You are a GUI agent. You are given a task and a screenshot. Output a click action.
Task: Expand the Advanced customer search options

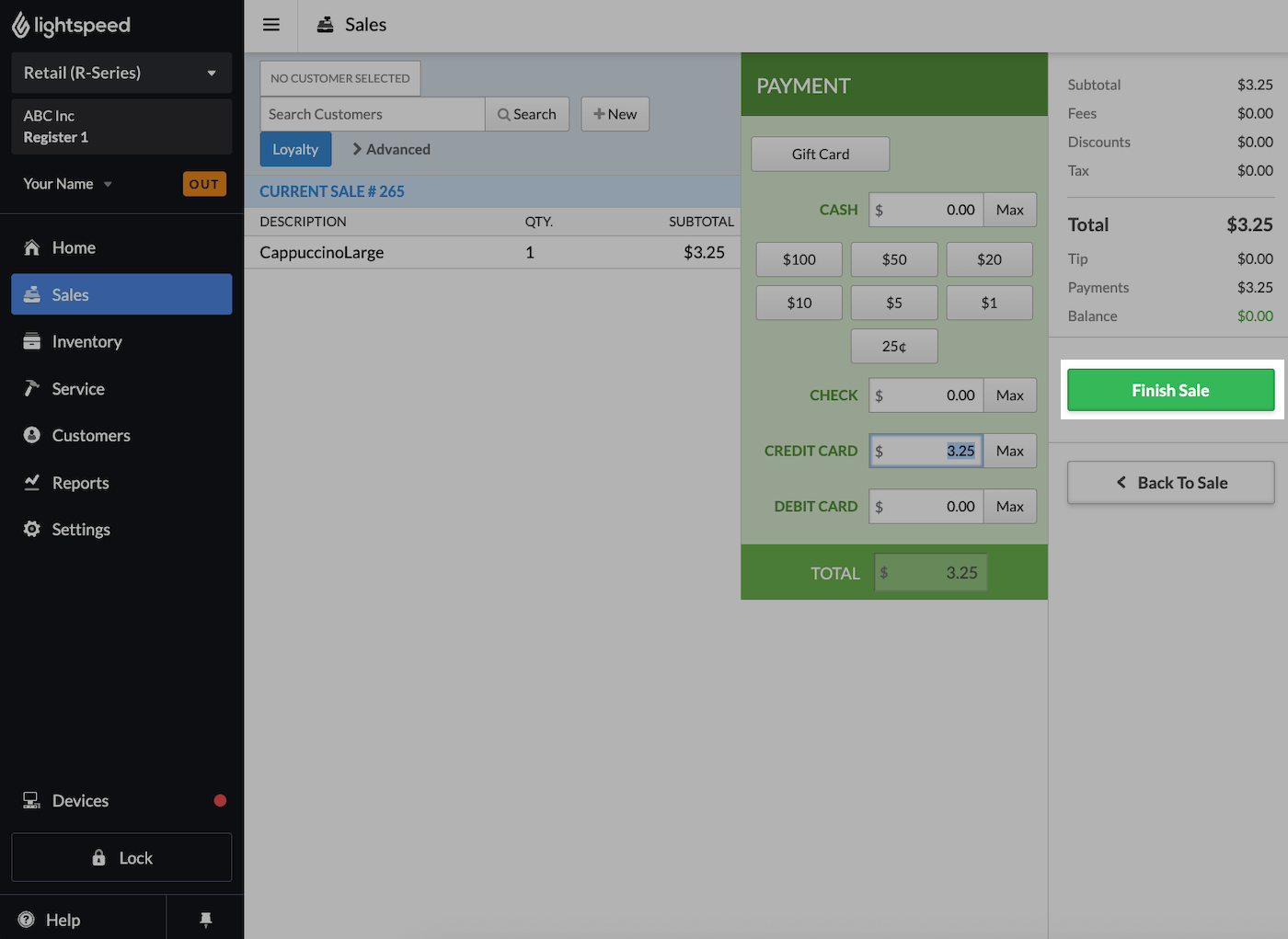(391, 149)
